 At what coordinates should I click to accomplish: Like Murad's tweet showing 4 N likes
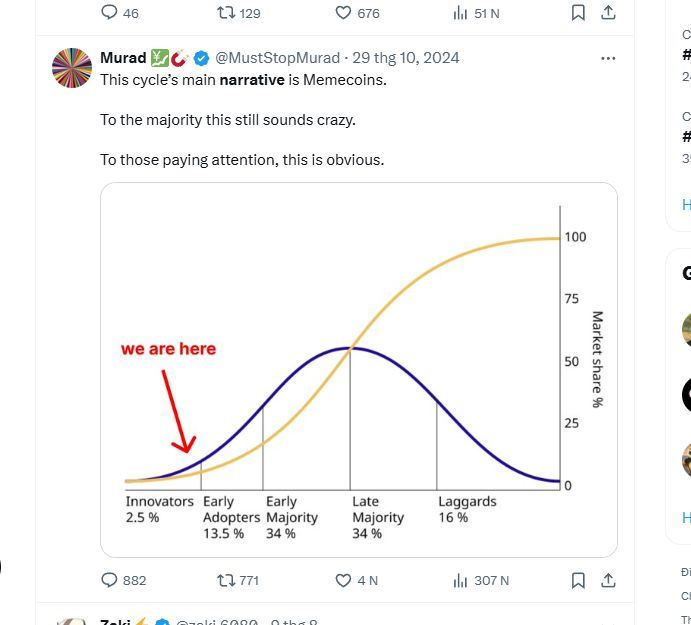click(x=343, y=580)
